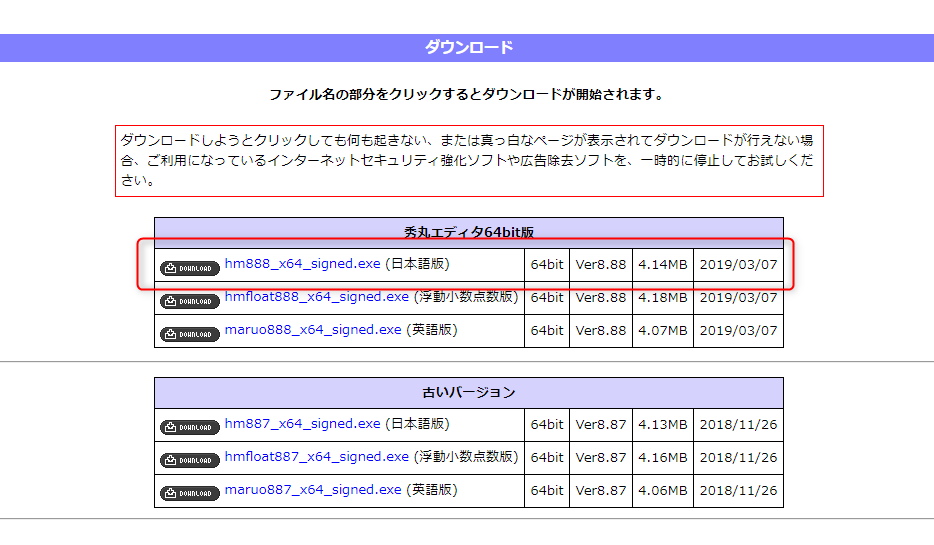Click the download icon beside hmfloat888_x64_signed.exe
Screen dimensions: 934x545
tap(190, 301)
